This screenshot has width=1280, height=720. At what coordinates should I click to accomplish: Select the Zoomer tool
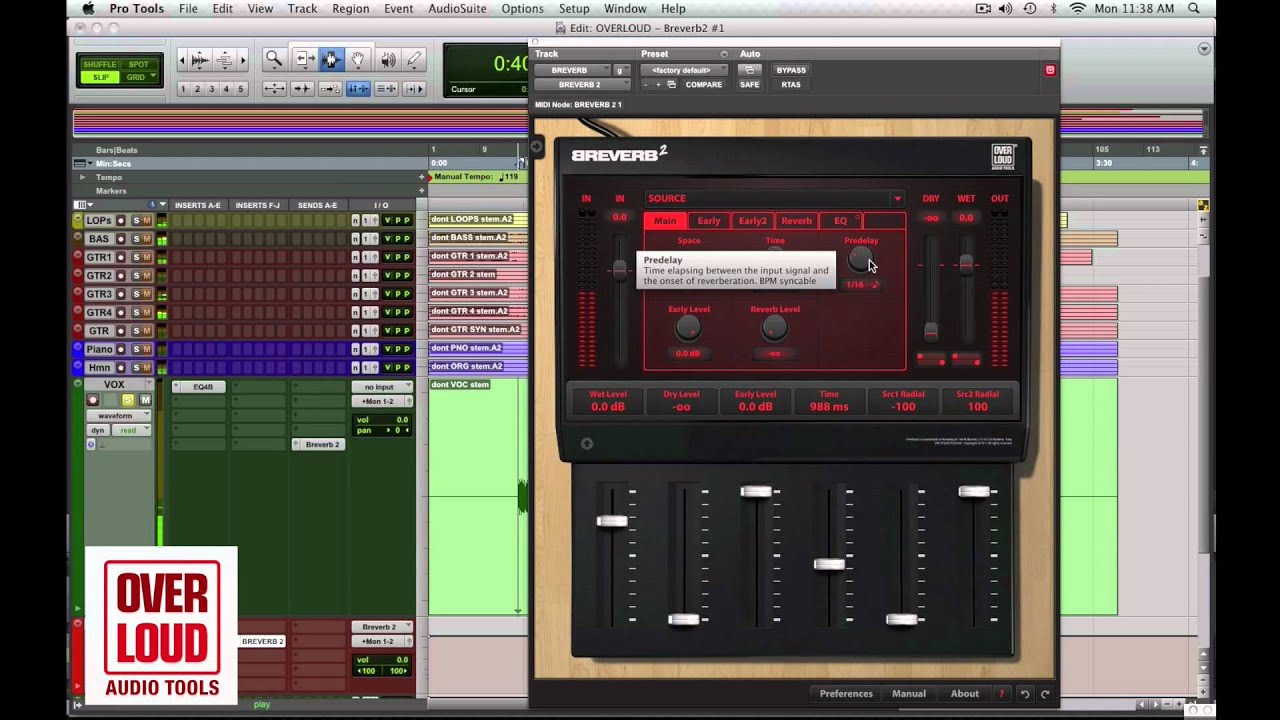(273, 60)
